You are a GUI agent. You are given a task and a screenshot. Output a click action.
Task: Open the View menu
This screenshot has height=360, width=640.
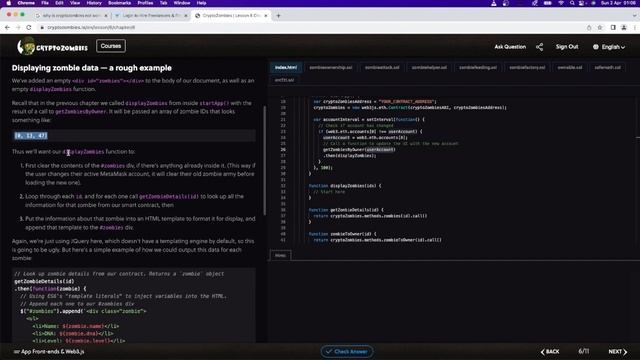[x=75, y=3]
